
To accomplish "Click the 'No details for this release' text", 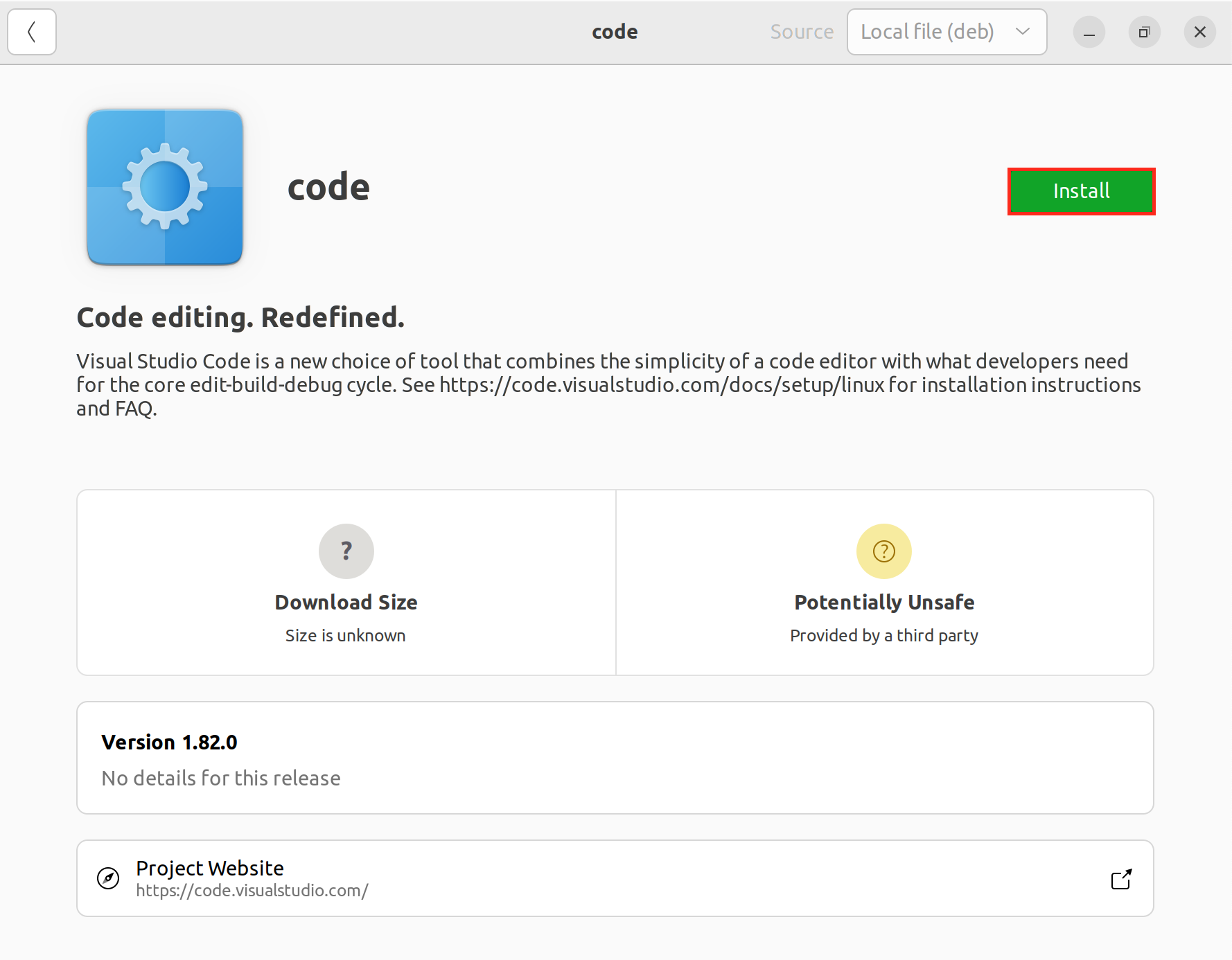I will click(221, 779).
